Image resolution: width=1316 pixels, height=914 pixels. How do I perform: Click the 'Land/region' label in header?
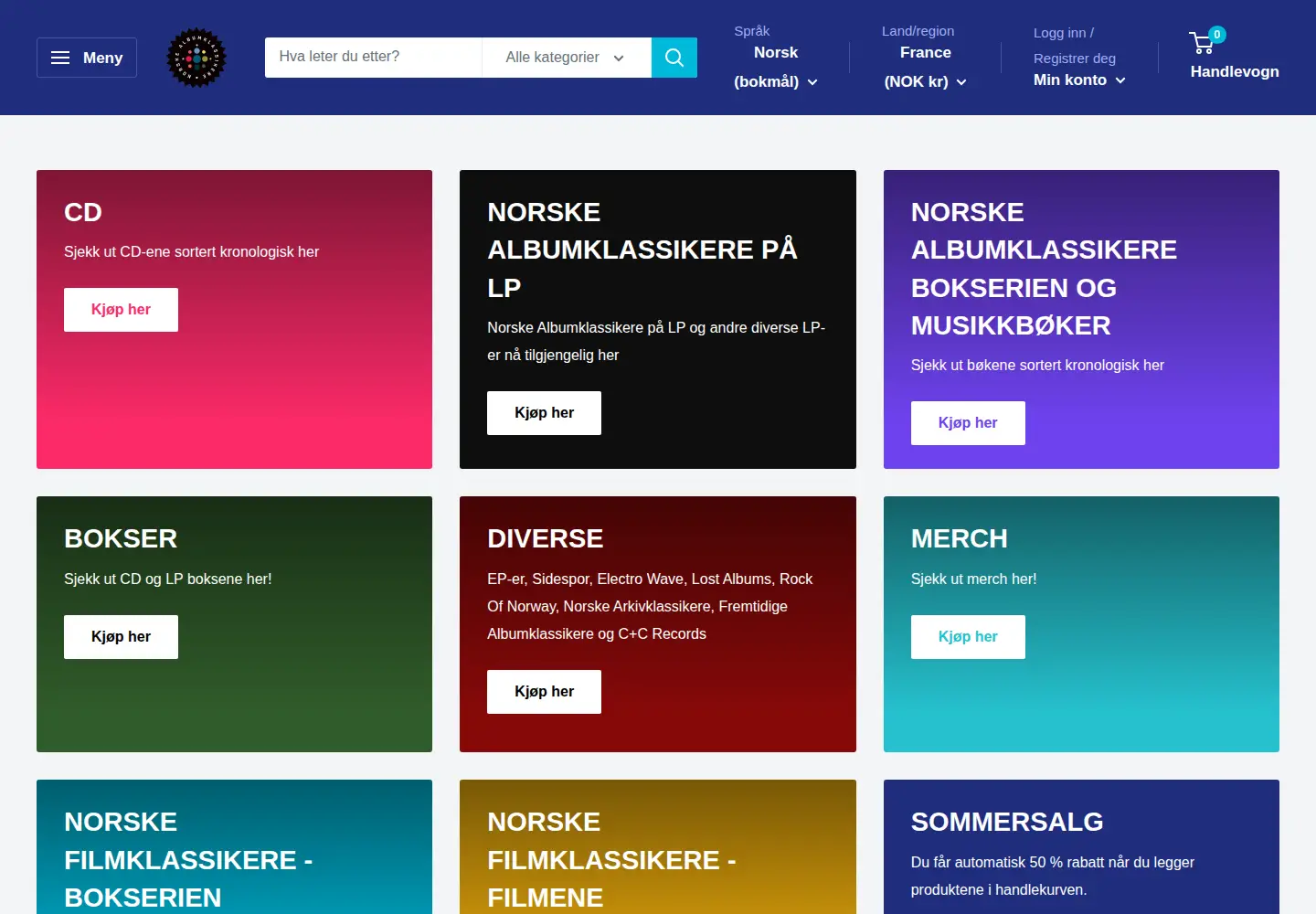[x=918, y=31]
